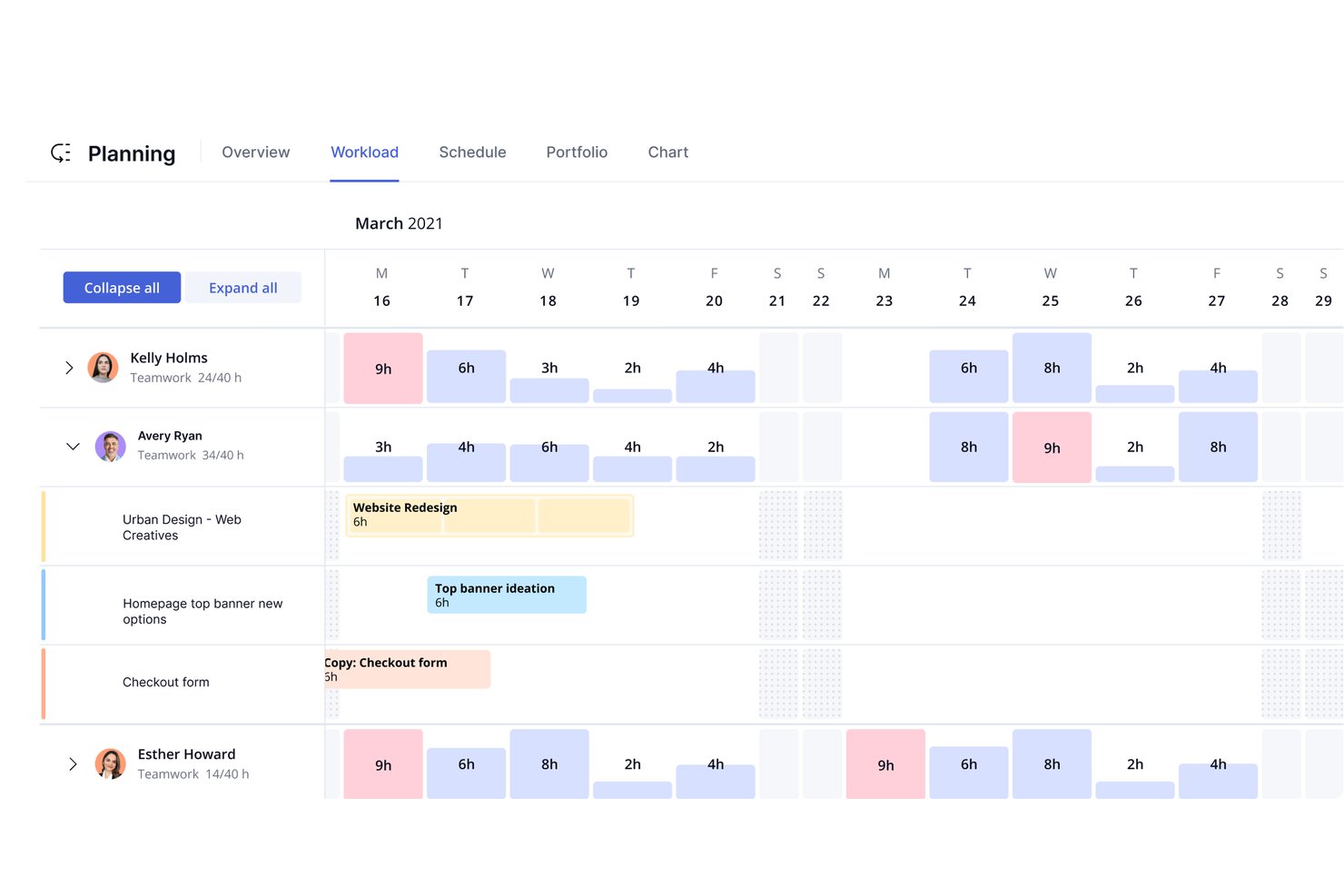Click the March 2021 label

[399, 223]
